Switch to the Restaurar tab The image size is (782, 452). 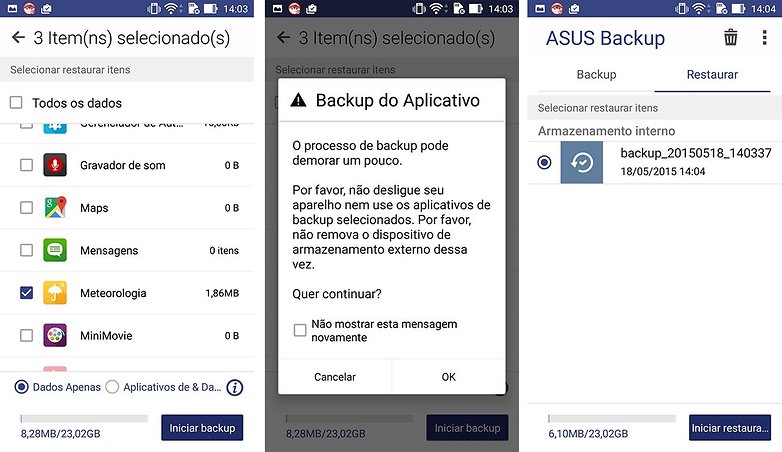pos(712,75)
